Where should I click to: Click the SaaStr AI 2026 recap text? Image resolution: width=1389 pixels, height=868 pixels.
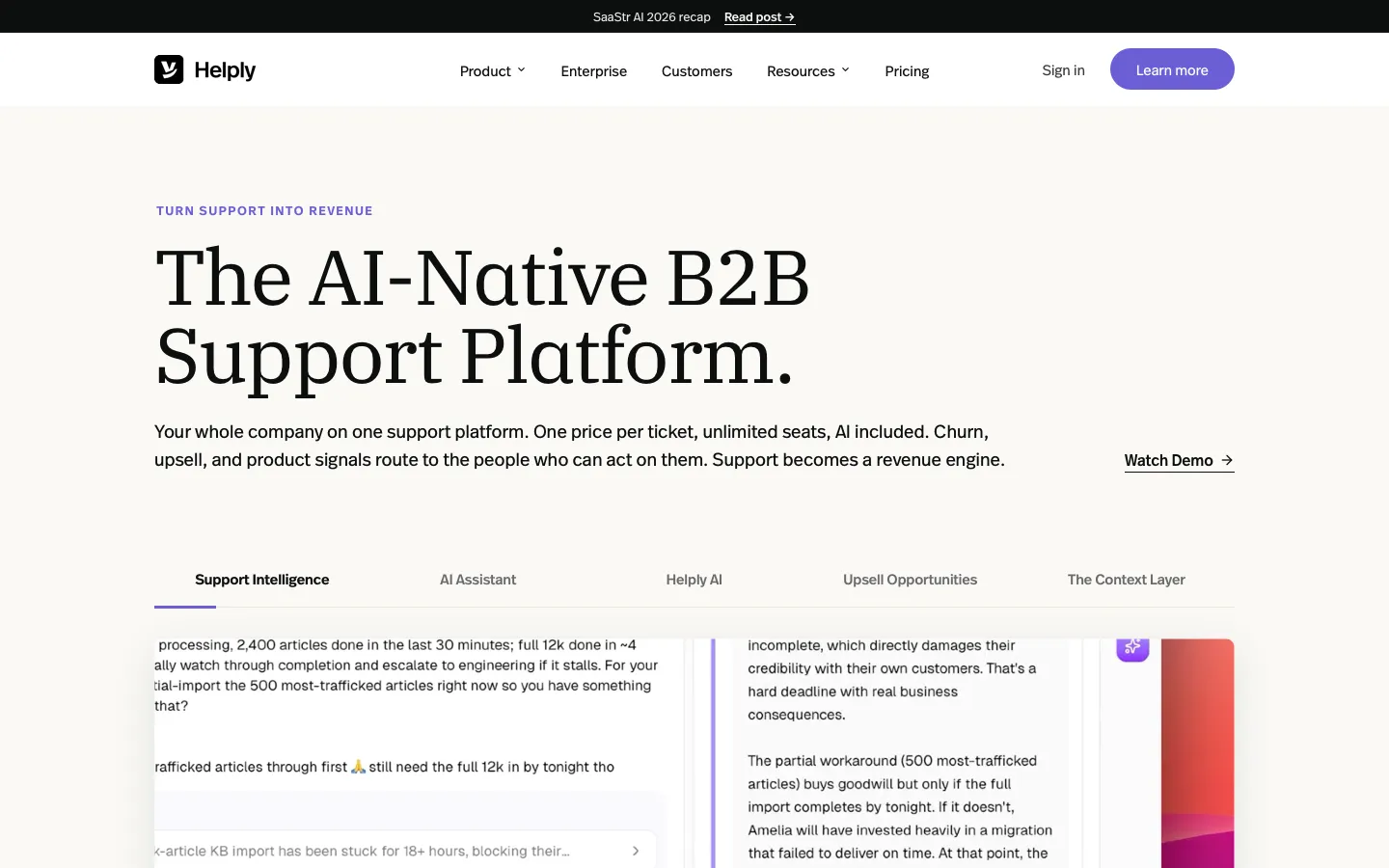[x=652, y=16]
